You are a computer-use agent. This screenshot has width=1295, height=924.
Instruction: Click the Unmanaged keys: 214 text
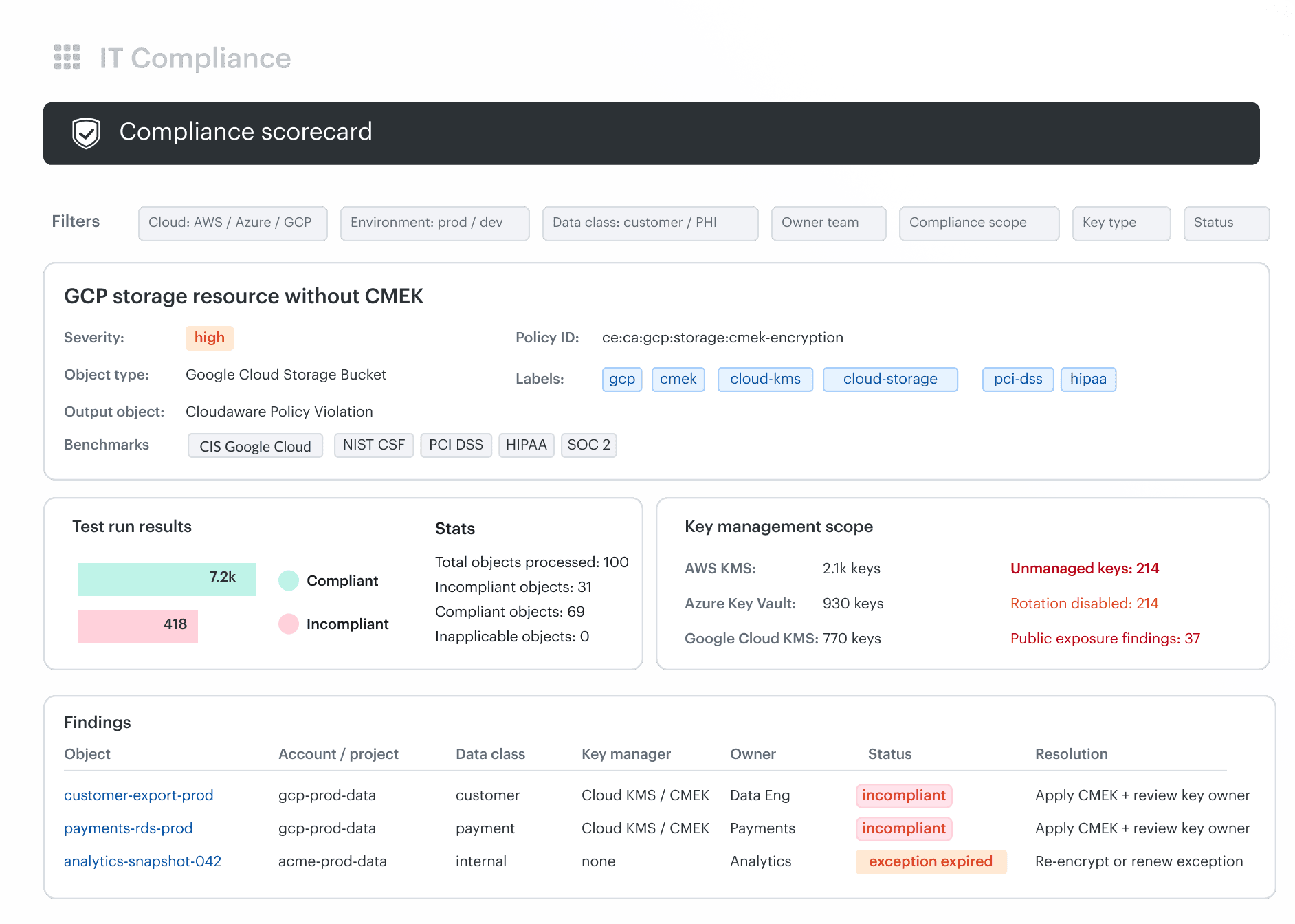(1085, 569)
